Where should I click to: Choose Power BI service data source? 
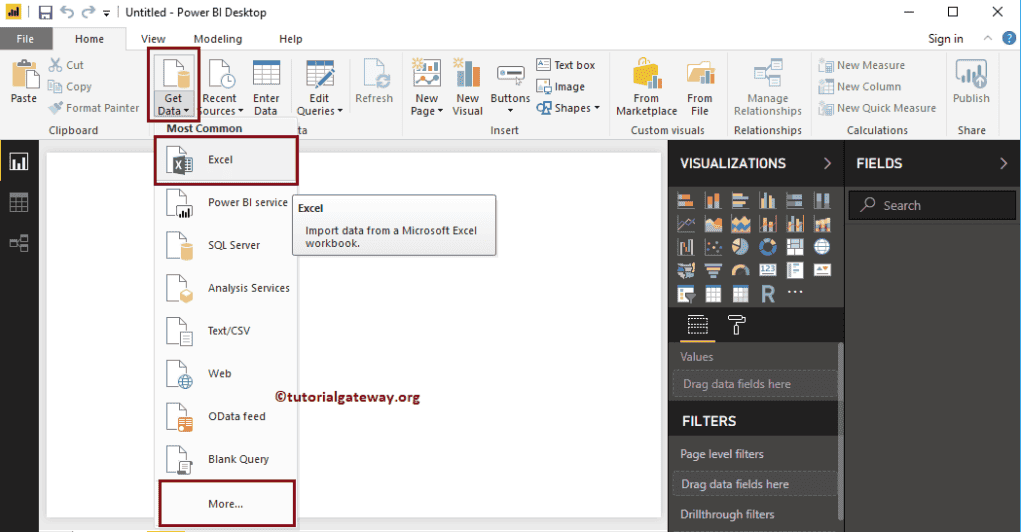[226, 203]
